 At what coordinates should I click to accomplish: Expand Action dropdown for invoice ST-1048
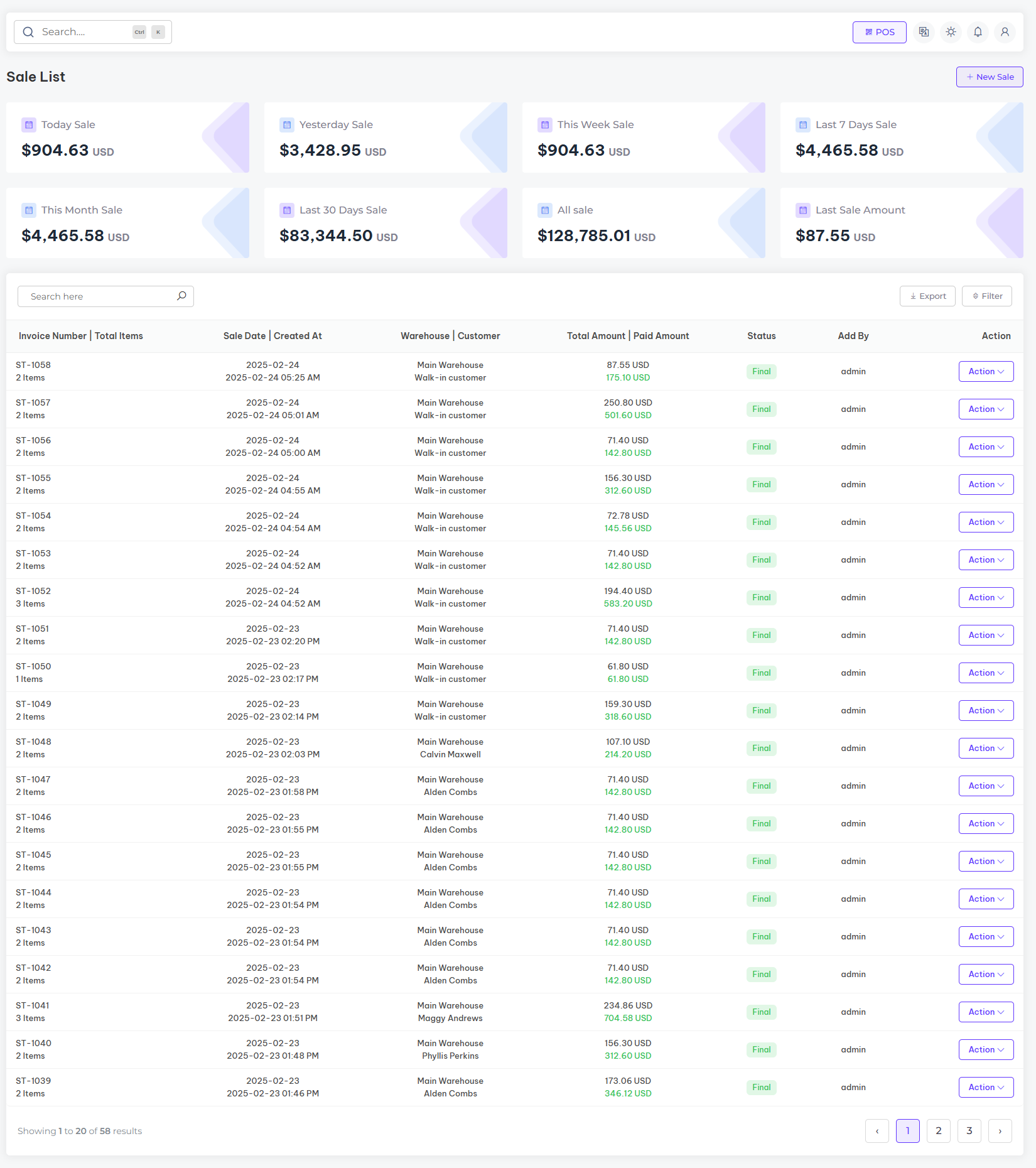pos(986,749)
